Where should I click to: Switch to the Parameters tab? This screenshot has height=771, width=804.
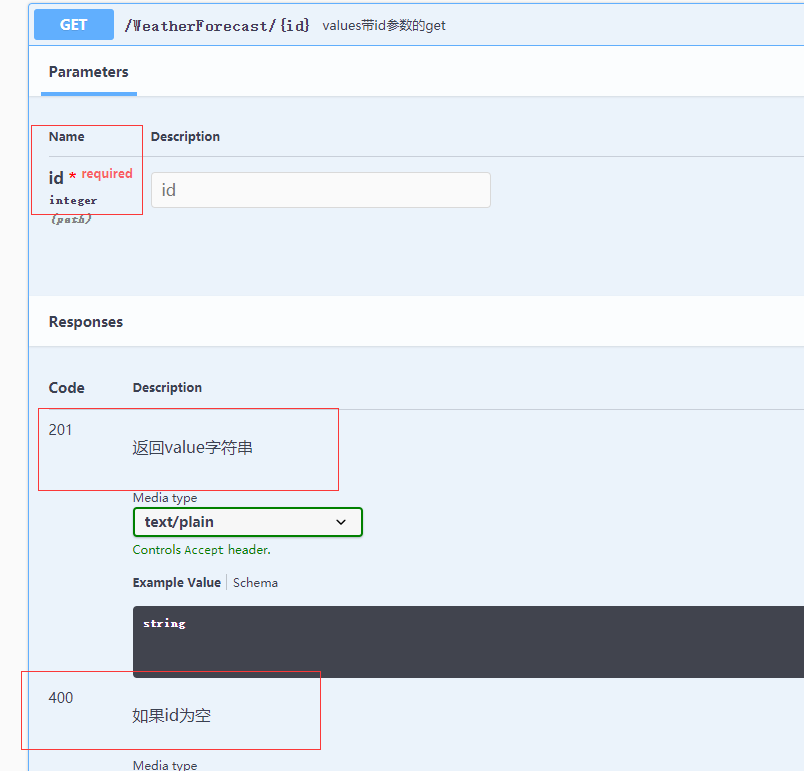pyautogui.click(x=88, y=72)
